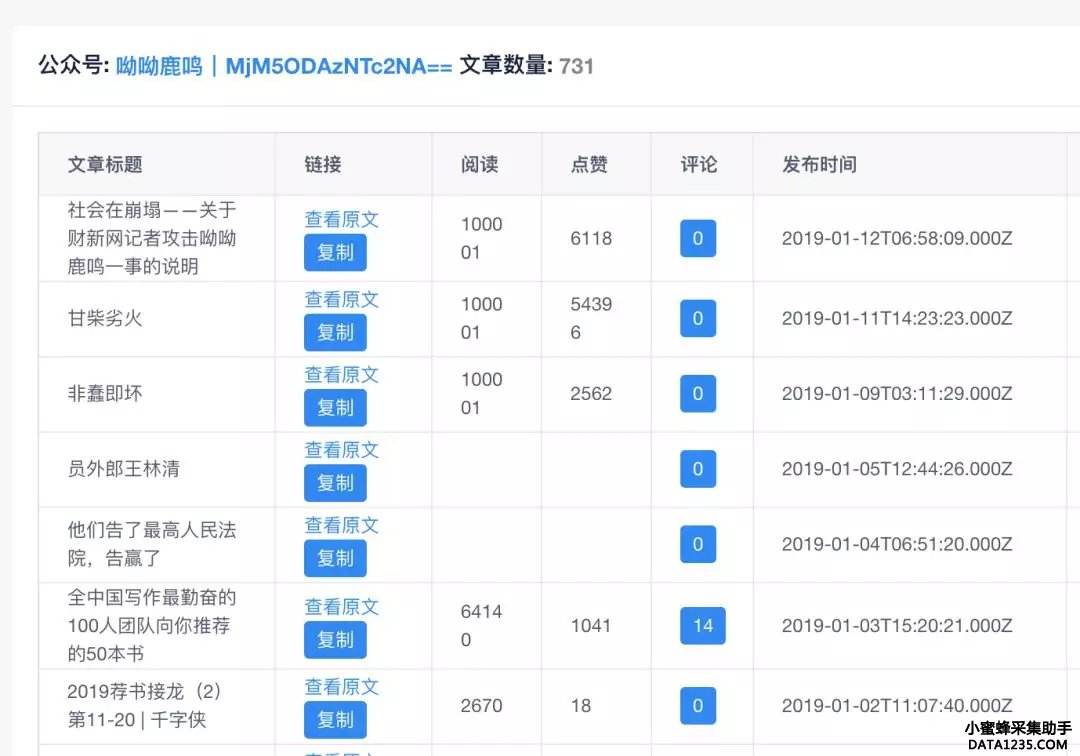Screen dimensions: 1080x756
Task: Open 查看原文 for 他们告了最高人民法院 row
Action: click(342, 525)
